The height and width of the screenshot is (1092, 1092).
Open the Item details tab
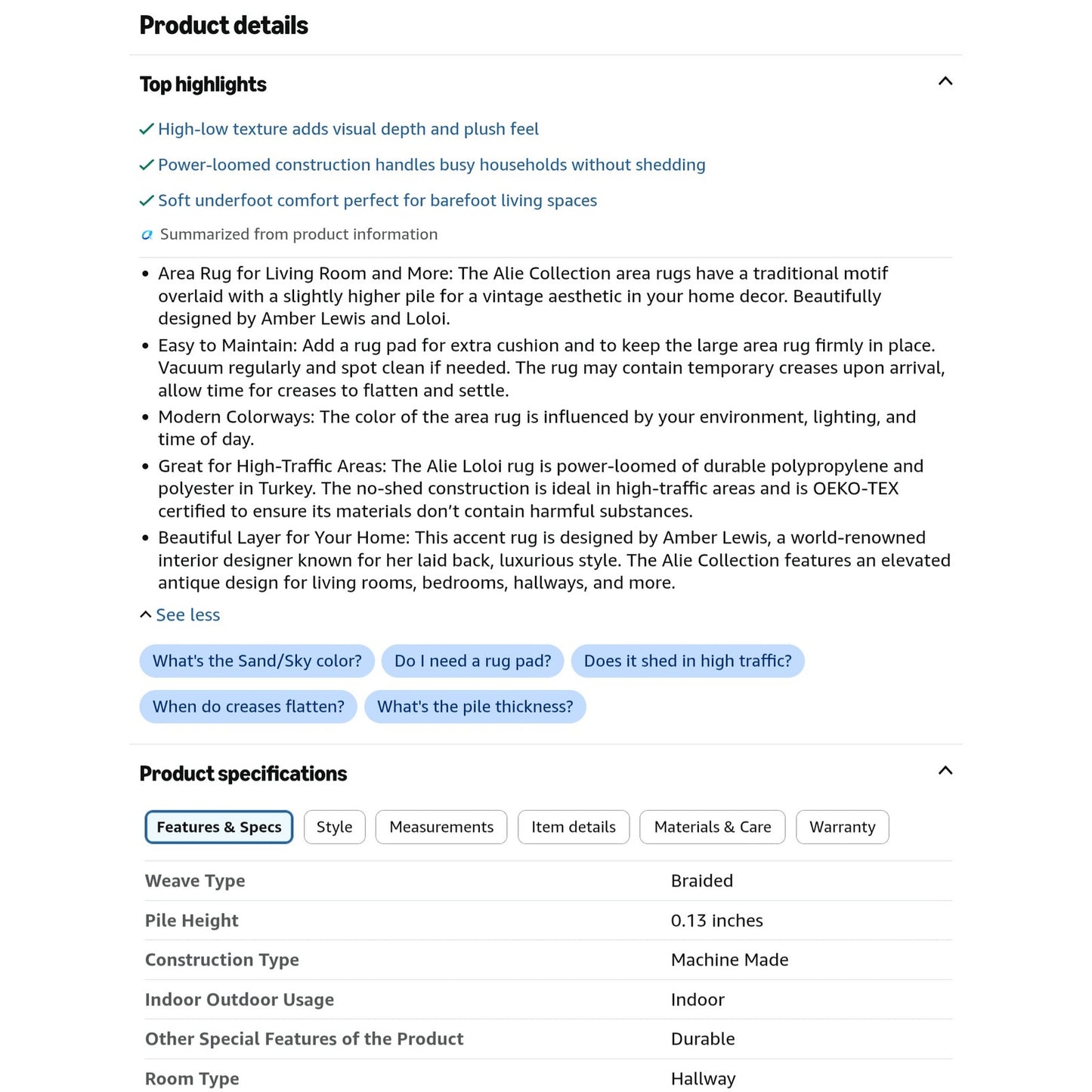(574, 827)
